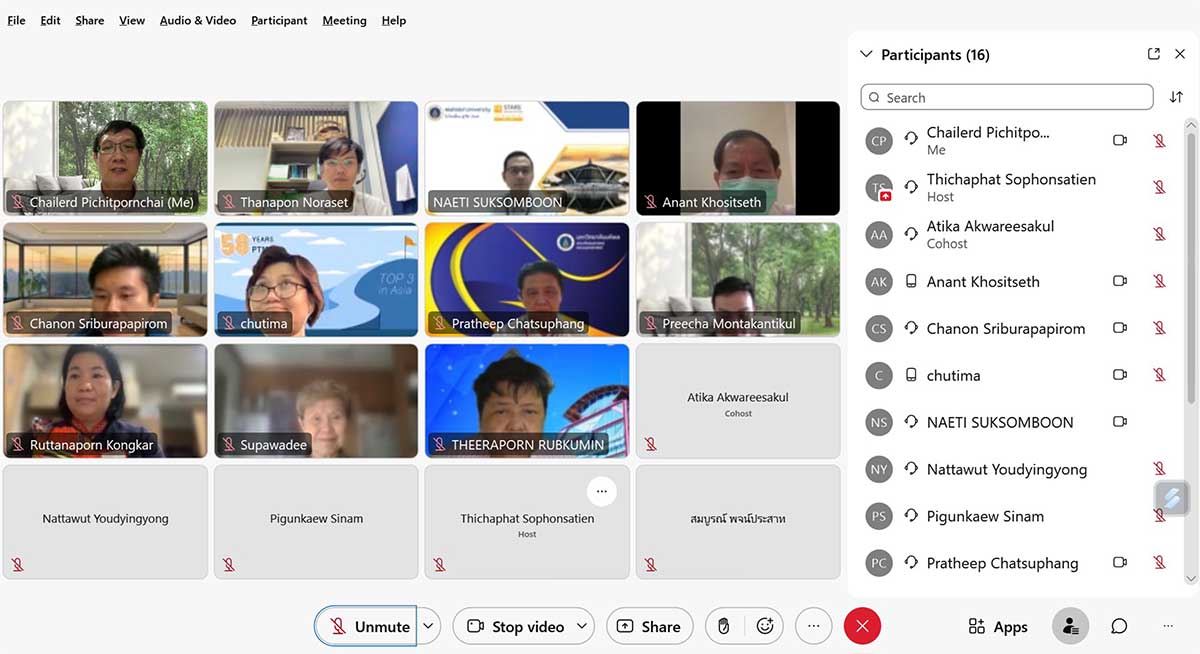
Task: Toggle mute for Anant Khositseth in list
Action: coord(1159,282)
